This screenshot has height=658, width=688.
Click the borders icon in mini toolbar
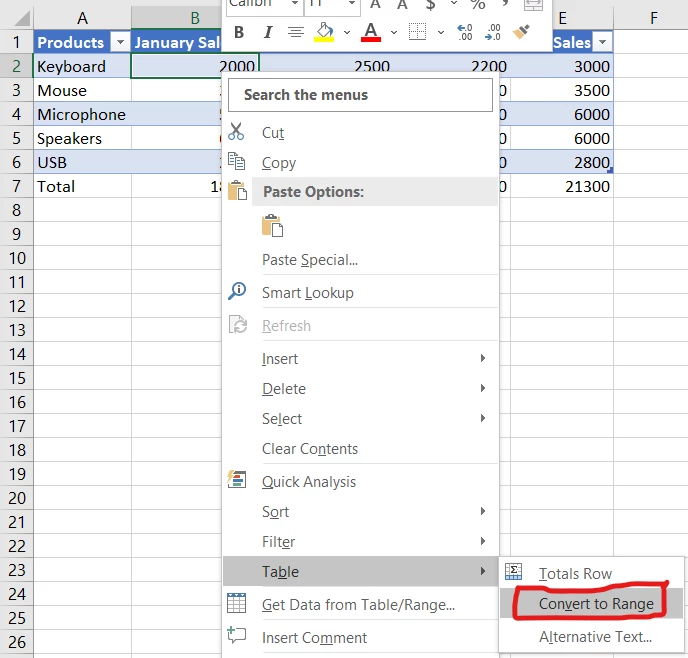418,33
